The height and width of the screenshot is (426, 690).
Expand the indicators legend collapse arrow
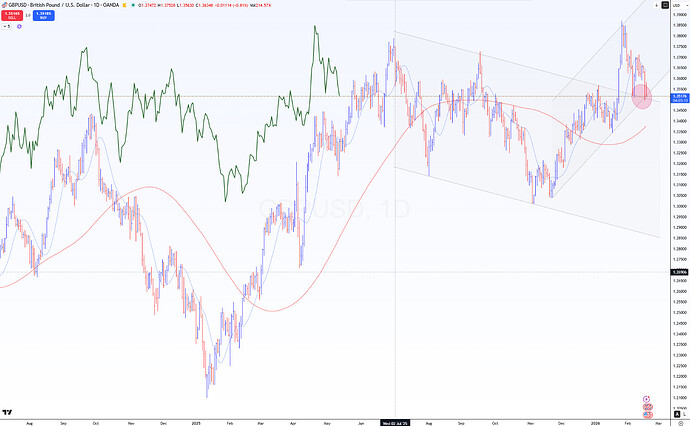coord(6,26)
